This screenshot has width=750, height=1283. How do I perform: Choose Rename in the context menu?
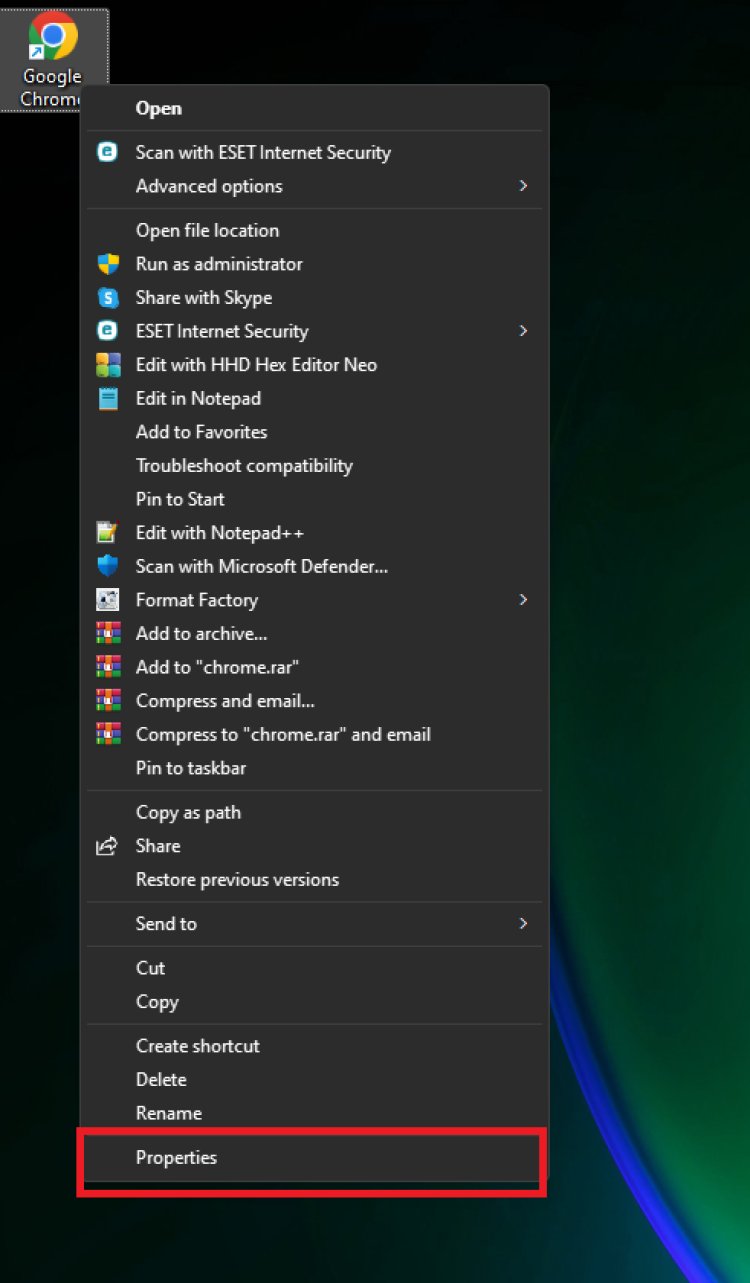point(169,1113)
